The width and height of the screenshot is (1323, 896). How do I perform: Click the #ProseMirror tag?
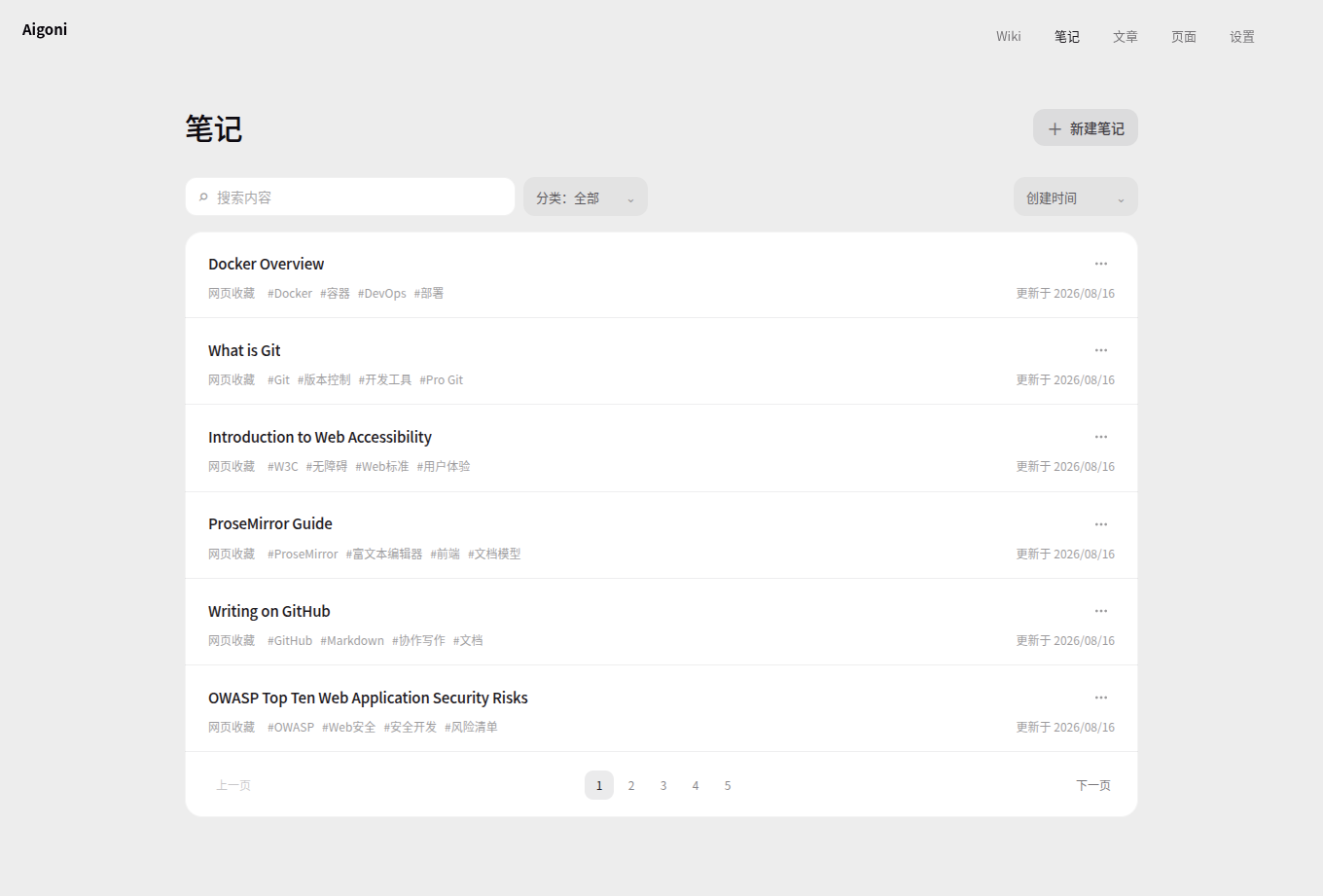click(x=304, y=554)
